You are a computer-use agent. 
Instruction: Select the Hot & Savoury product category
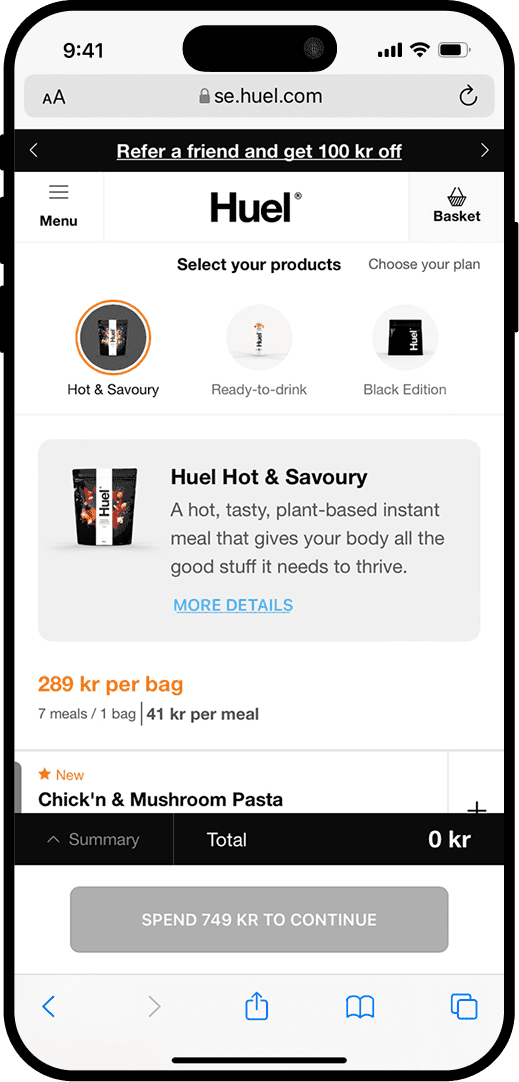point(113,350)
